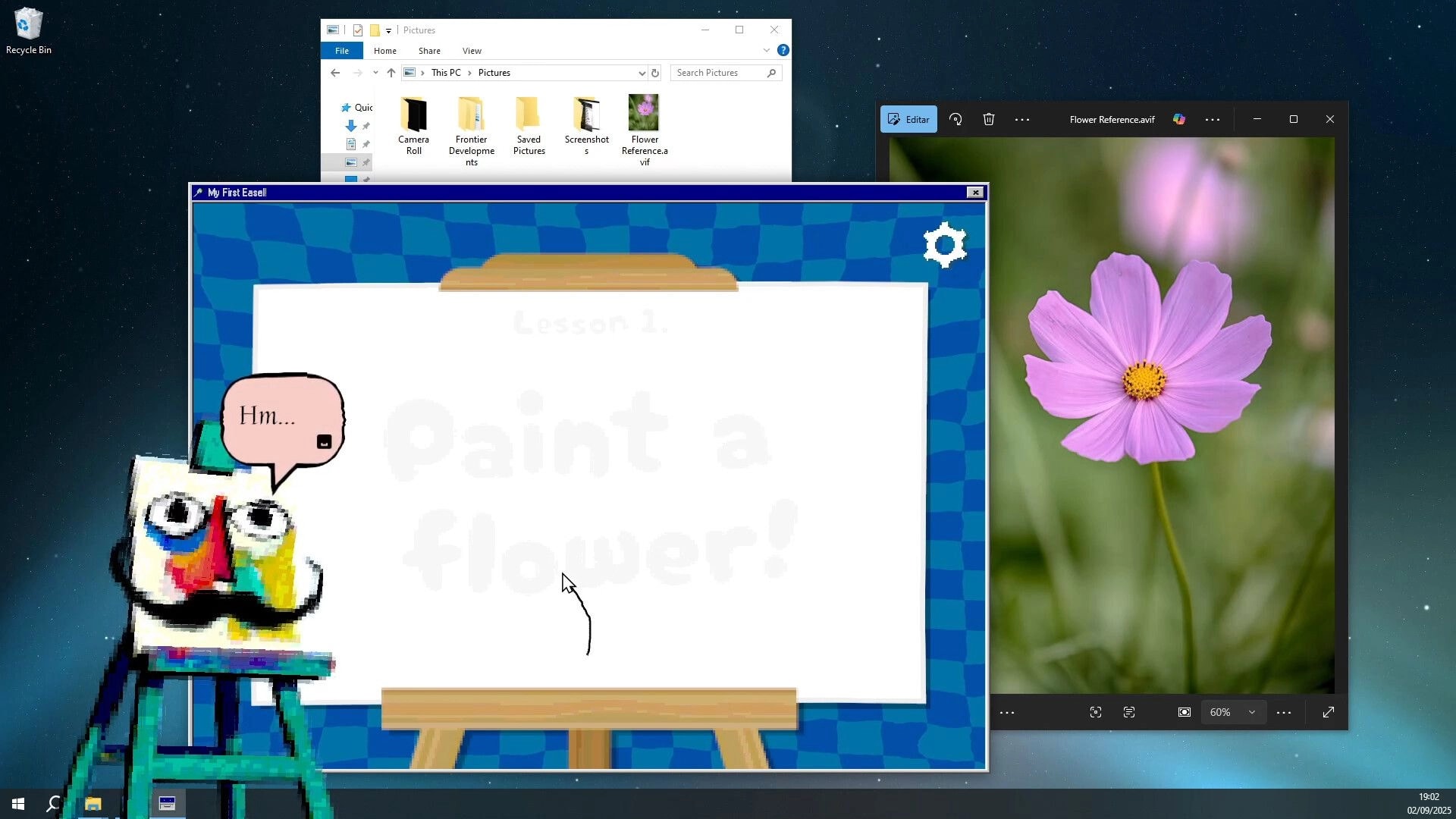Activate visual search in the photo viewer
Screen dimensions: 1456x819
[x=1095, y=712]
